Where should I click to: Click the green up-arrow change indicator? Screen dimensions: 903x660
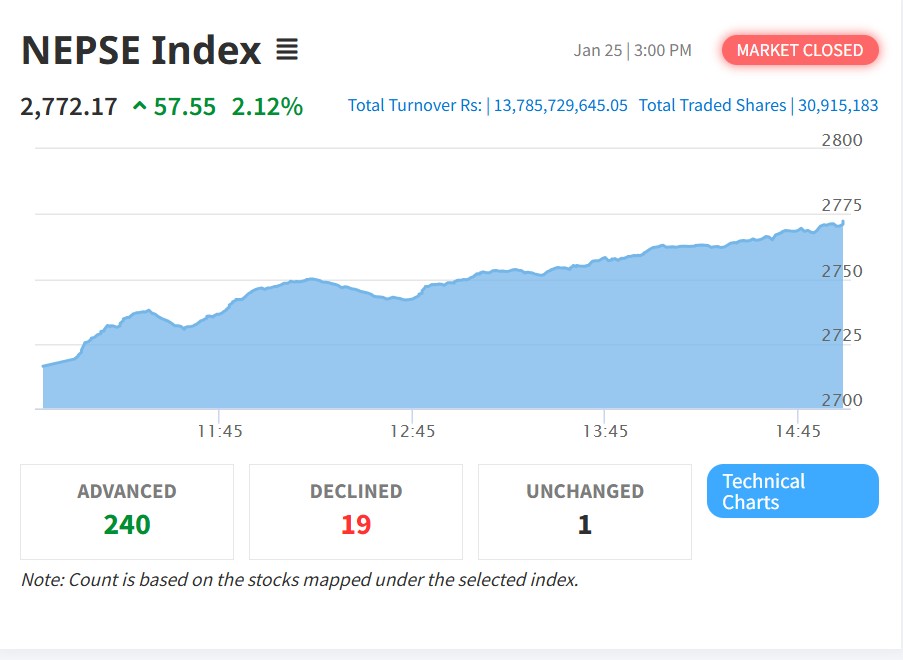(139, 106)
